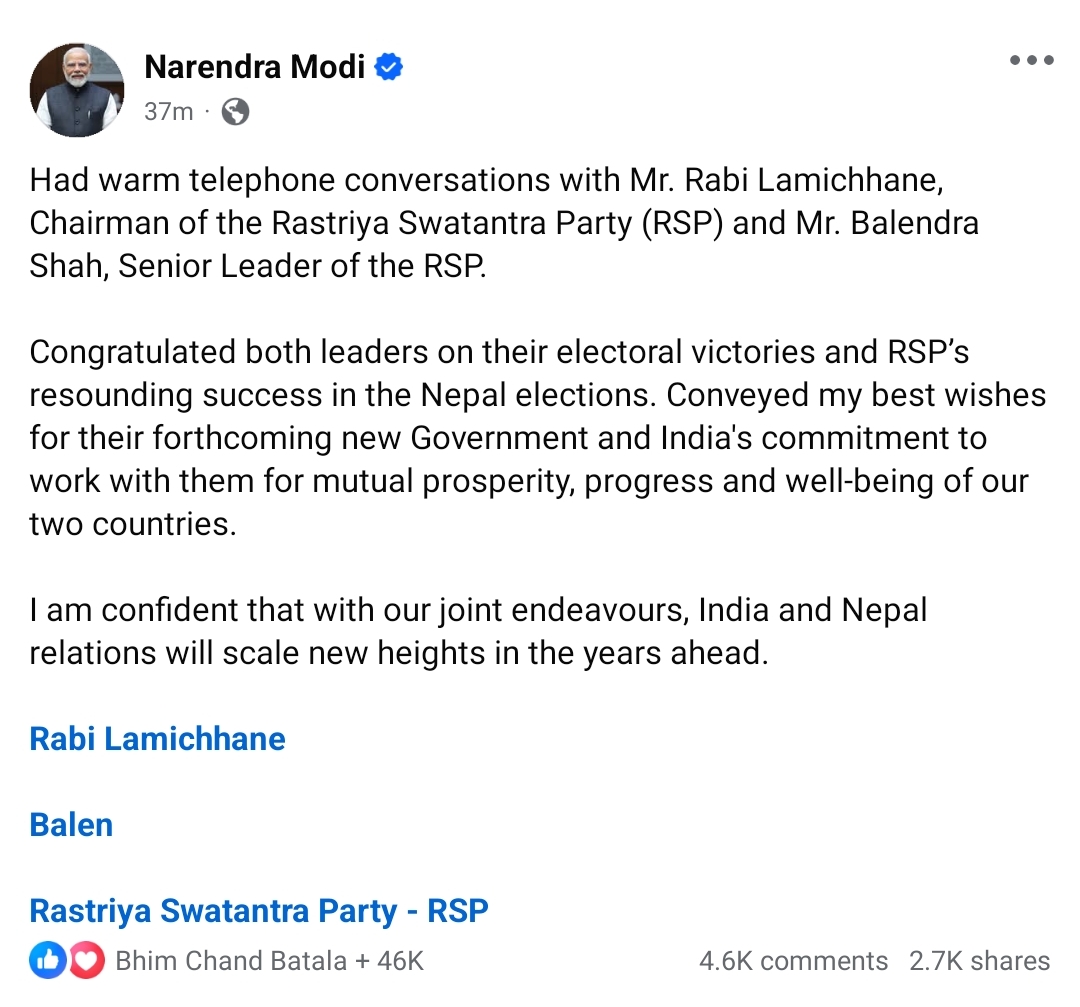Click the blue Like reaction icon
Image resolution: width=1080 pixels, height=1007 pixels.
click(47, 962)
